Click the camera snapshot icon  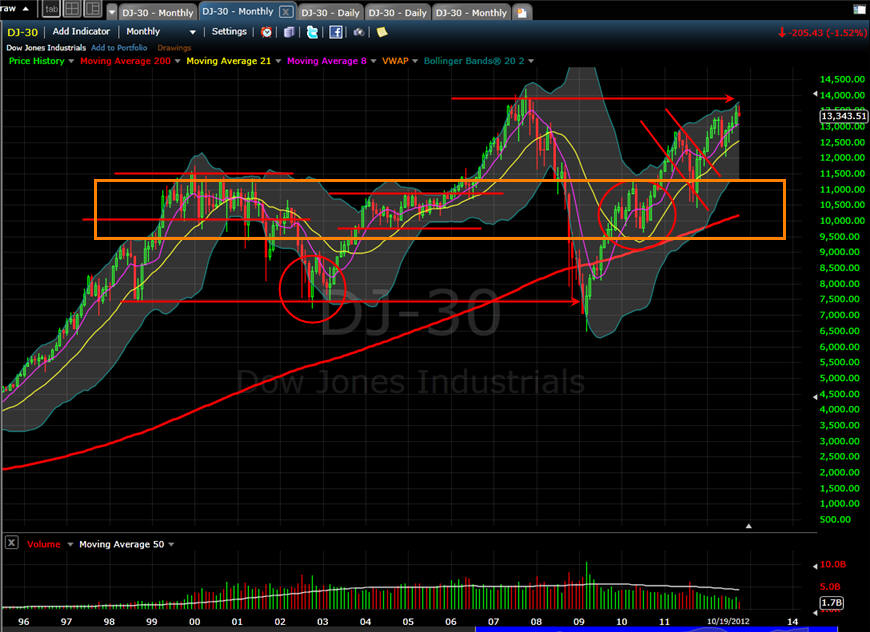(x=359, y=32)
